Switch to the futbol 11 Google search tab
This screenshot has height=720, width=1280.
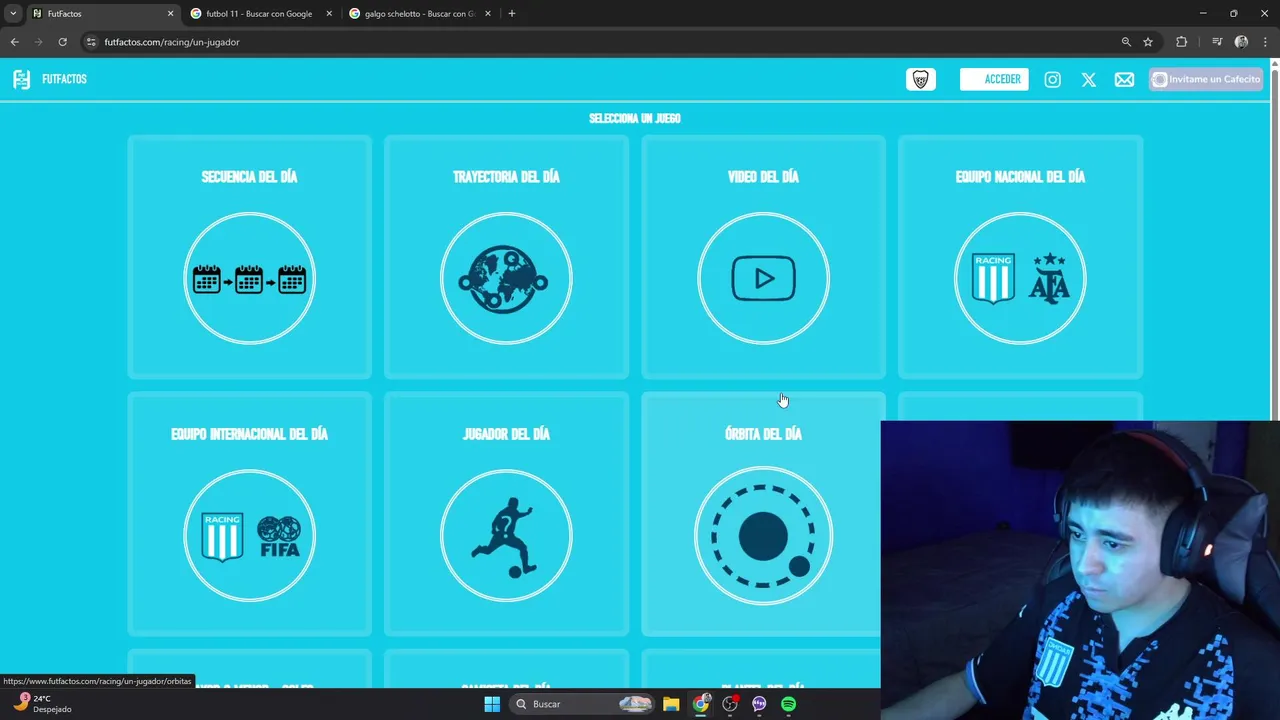click(260, 14)
